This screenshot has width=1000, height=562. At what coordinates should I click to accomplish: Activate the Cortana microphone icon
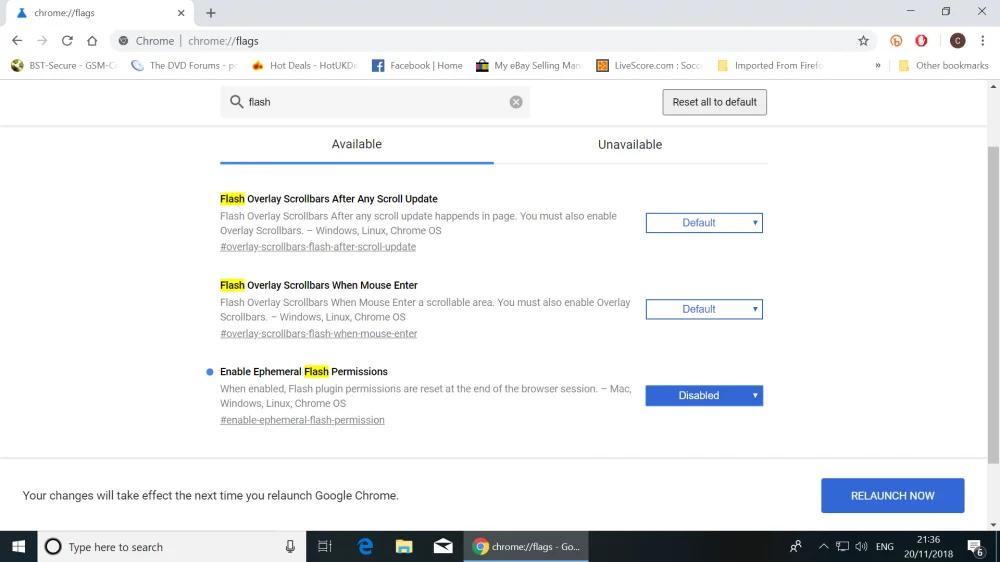[x=290, y=547]
